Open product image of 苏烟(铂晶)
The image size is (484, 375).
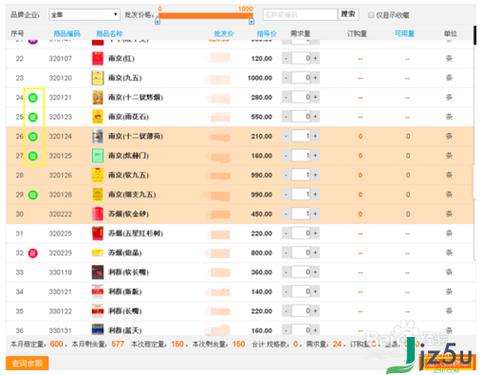(98, 253)
